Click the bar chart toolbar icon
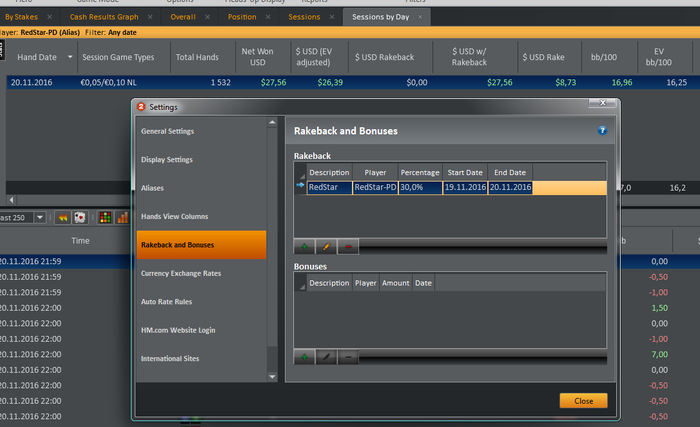This screenshot has height=427, width=700. click(x=122, y=218)
